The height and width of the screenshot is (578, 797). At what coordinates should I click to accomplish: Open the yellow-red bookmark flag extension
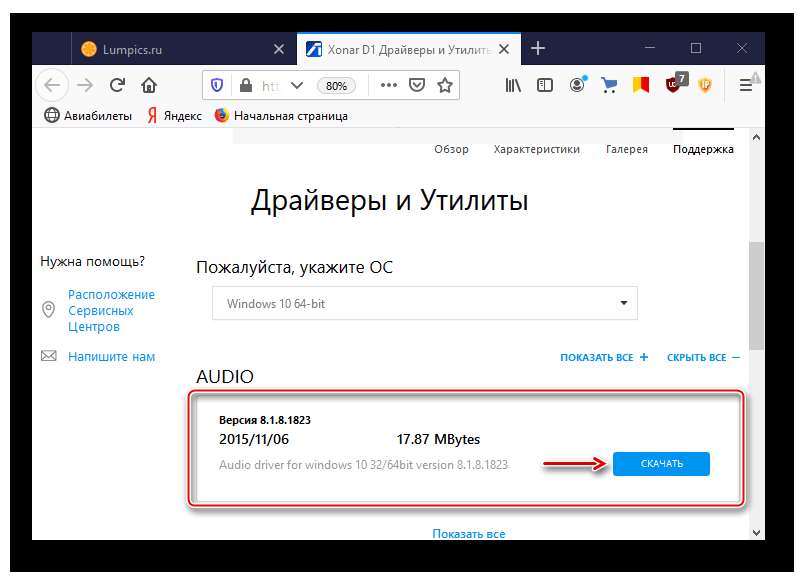tap(640, 85)
